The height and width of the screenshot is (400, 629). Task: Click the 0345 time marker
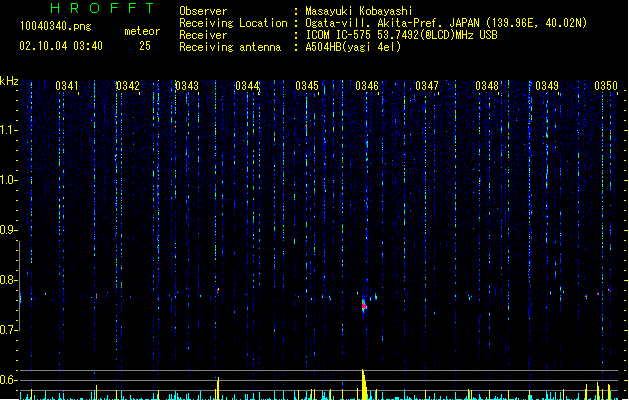(x=307, y=86)
